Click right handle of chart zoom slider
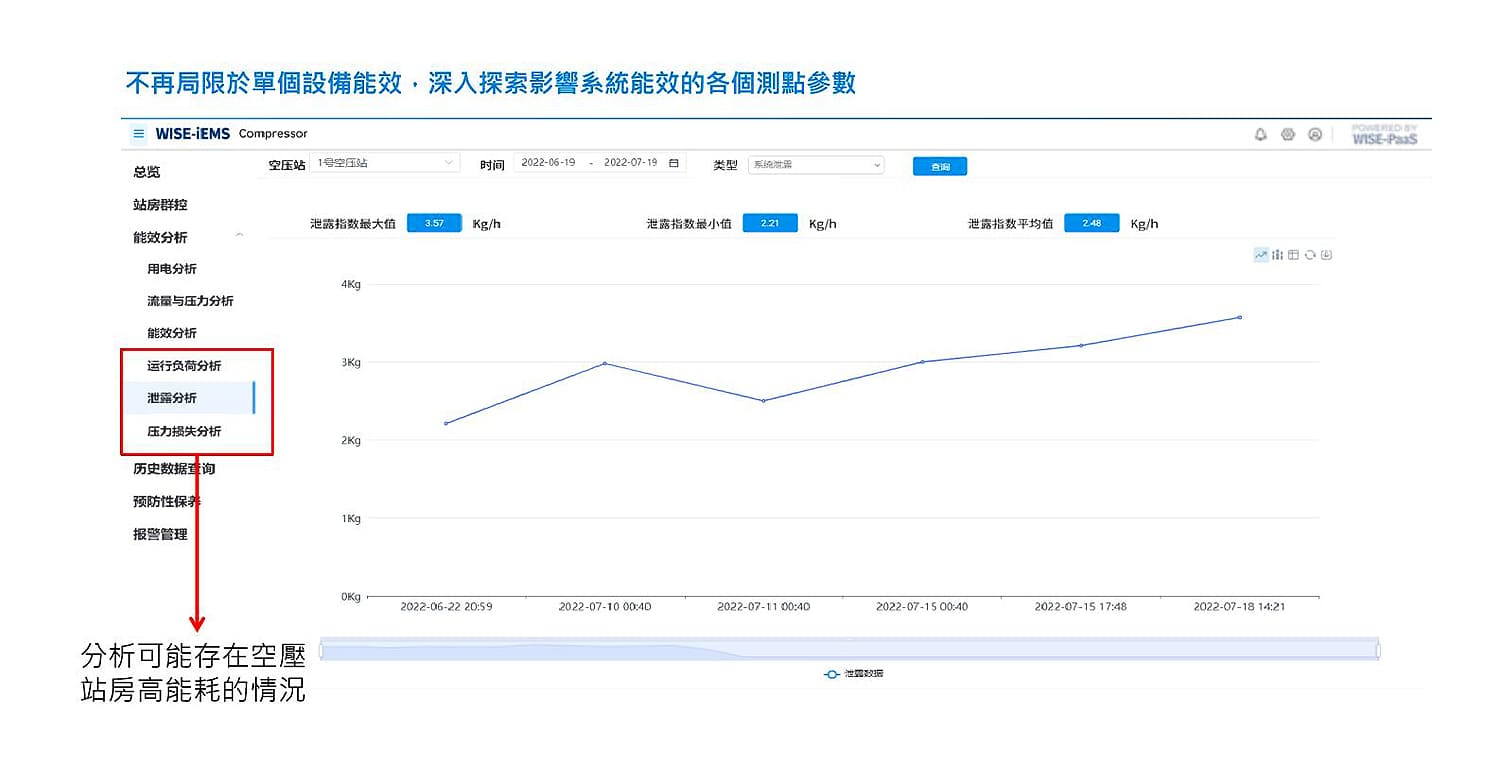1500x774 pixels. point(1378,651)
